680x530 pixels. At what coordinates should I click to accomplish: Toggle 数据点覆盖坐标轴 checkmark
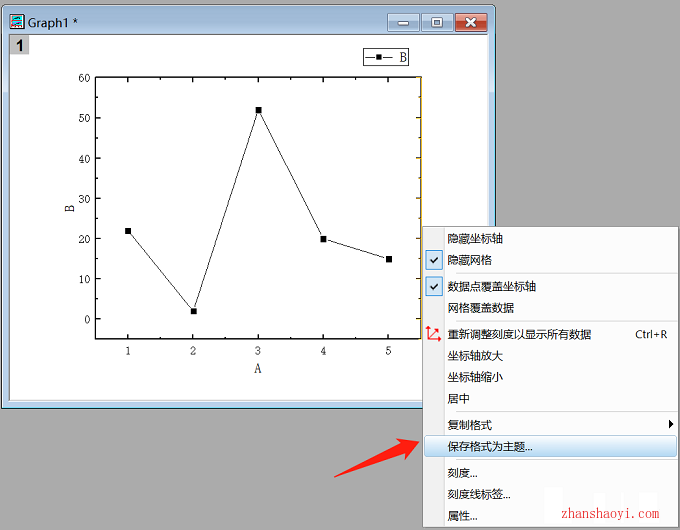[434, 286]
